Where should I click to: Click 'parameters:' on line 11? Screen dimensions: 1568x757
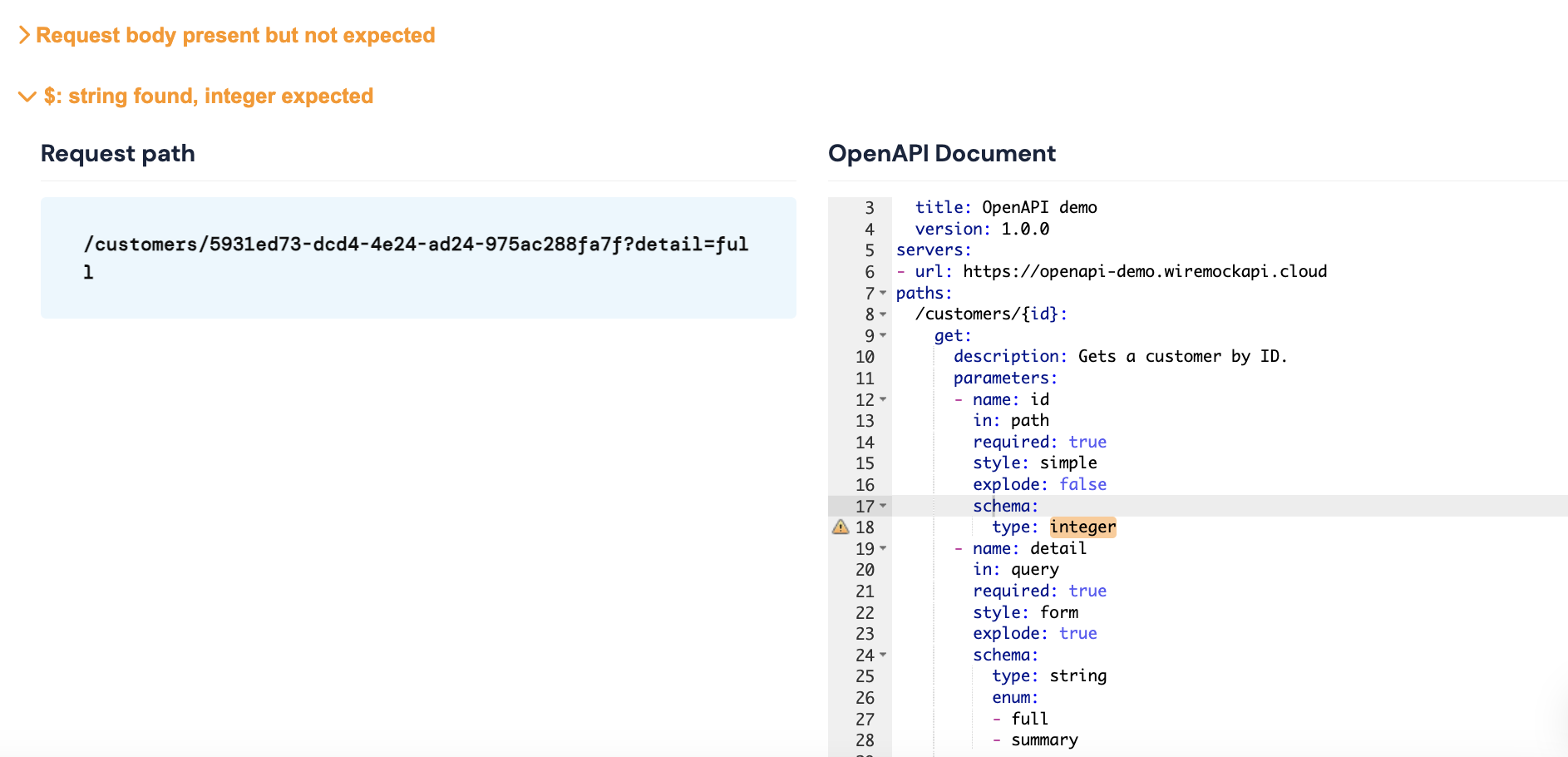(1005, 378)
